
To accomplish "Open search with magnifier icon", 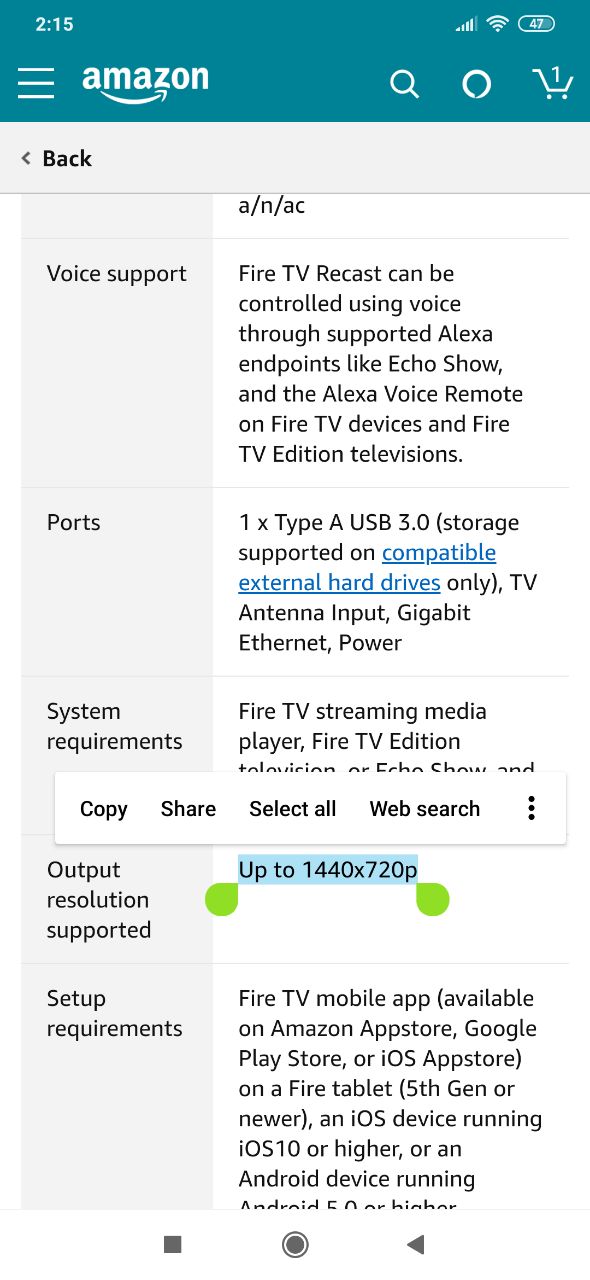I will click(404, 84).
